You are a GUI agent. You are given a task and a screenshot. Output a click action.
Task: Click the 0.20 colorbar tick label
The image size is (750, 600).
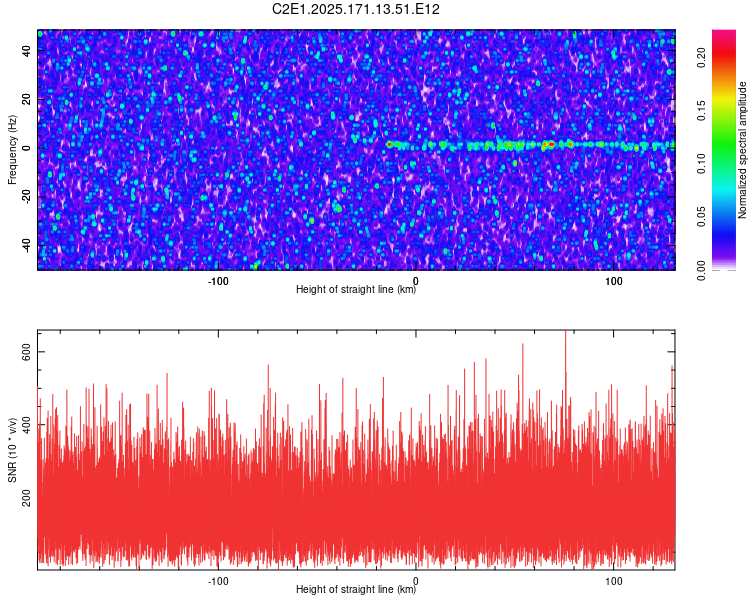click(x=701, y=58)
